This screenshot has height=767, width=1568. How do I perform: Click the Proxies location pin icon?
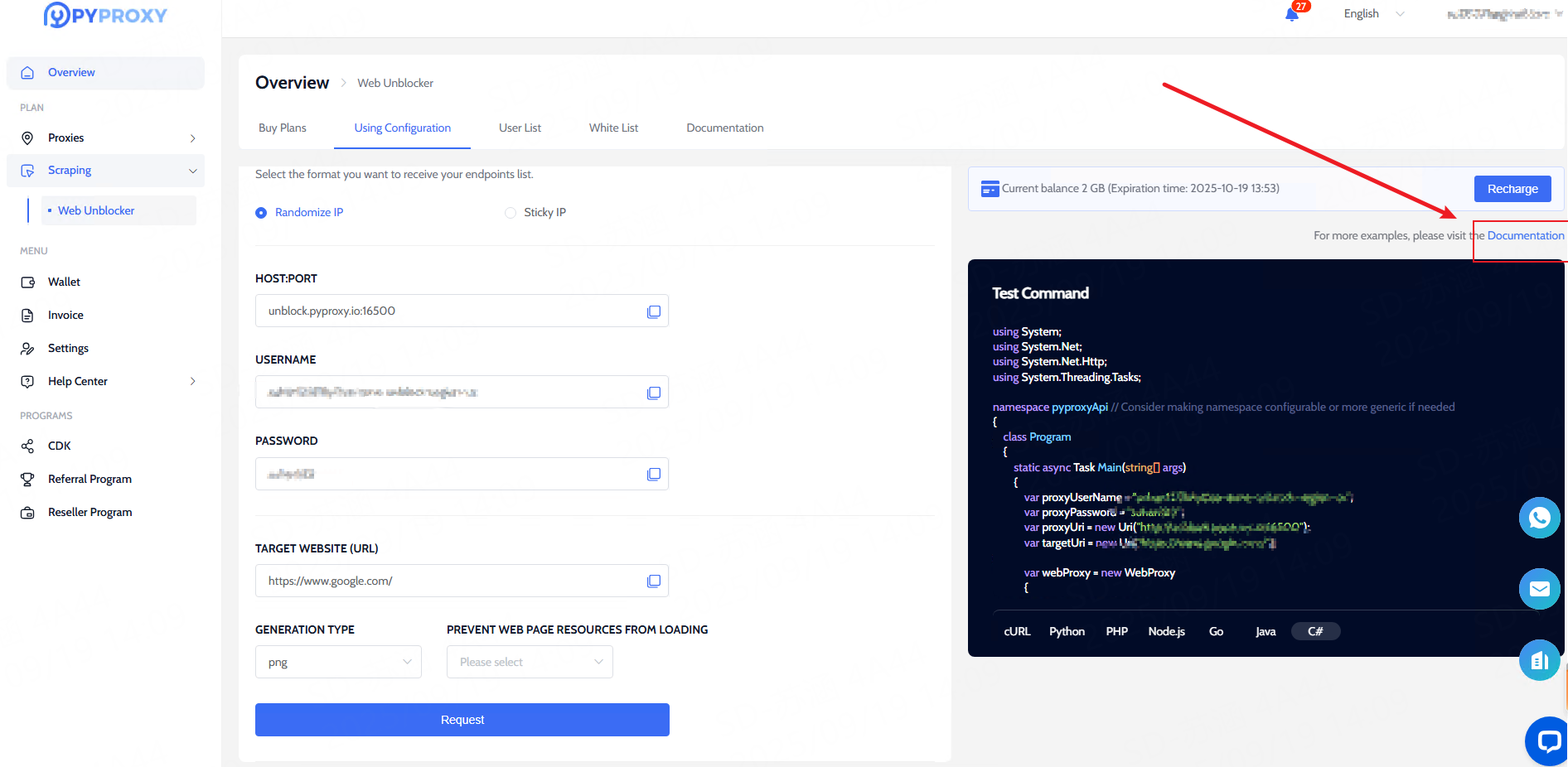coord(27,138)
